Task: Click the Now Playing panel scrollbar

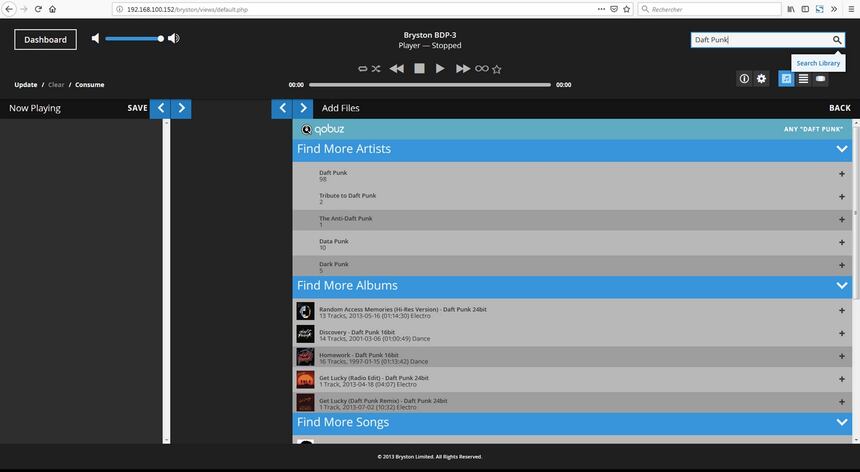Action: tap(166, 281)
